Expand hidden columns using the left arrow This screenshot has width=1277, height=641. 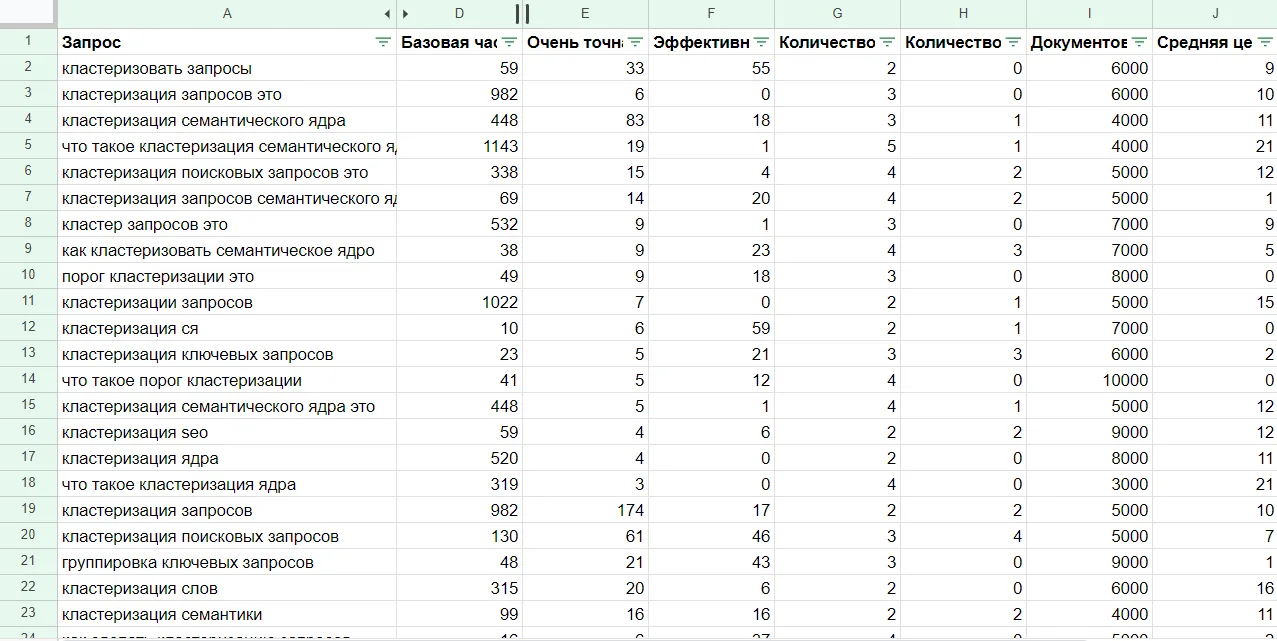point(387,13)
